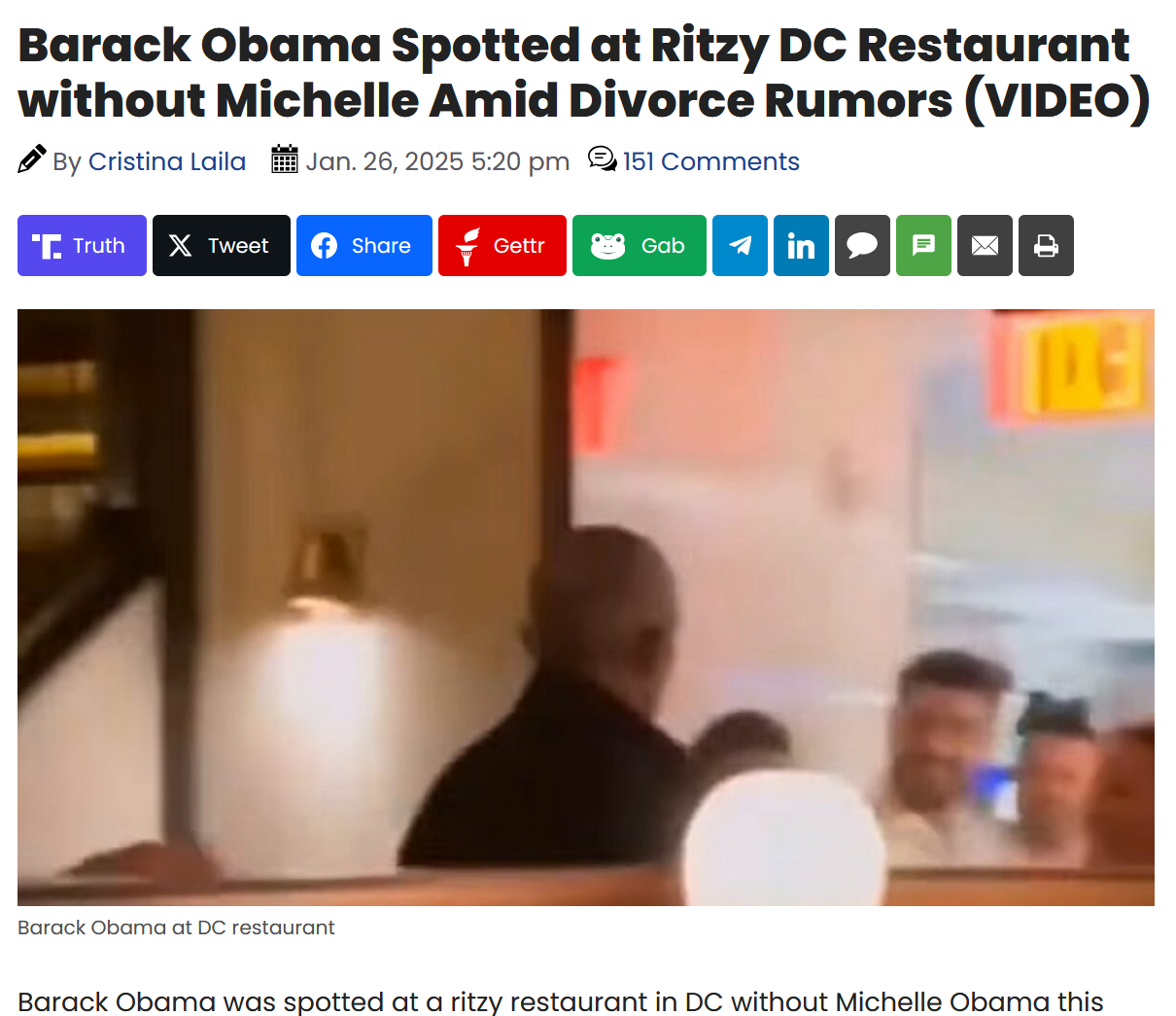Click the Gettr torch icon

pos(468,247)
